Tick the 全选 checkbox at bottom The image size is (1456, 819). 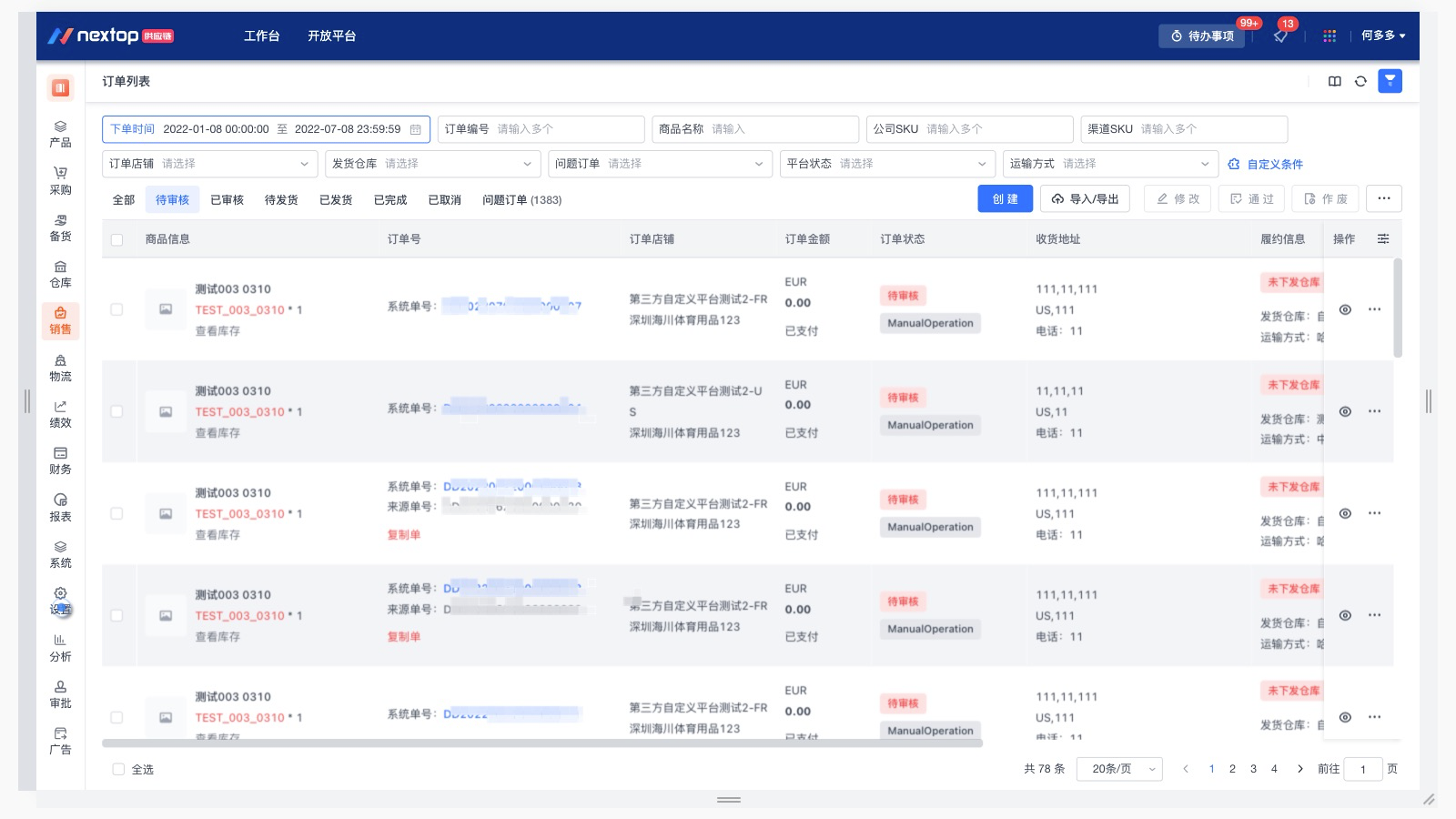tap(118, 769)
